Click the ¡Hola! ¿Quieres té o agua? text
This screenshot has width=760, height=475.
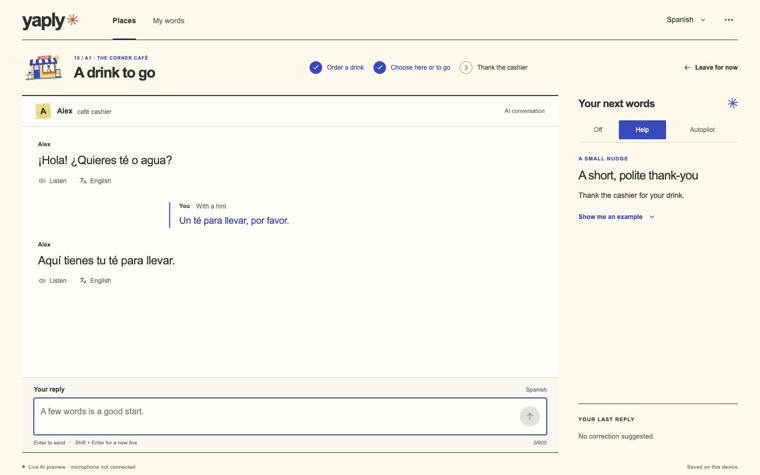tap(105, 160)
